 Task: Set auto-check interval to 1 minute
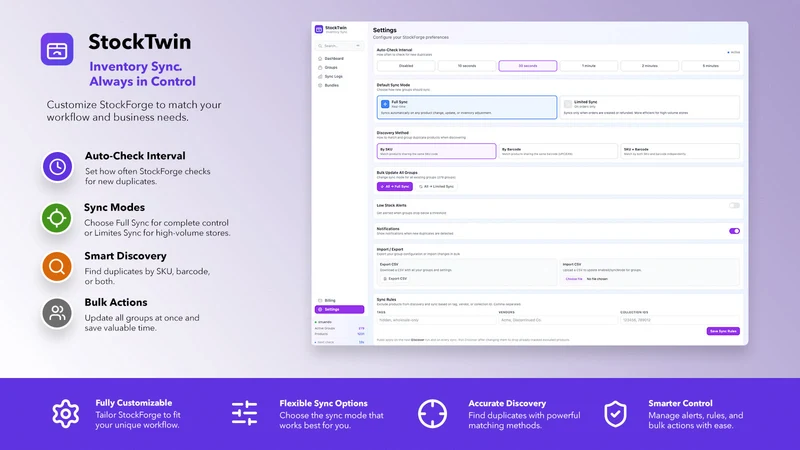(x=589, y=66)
